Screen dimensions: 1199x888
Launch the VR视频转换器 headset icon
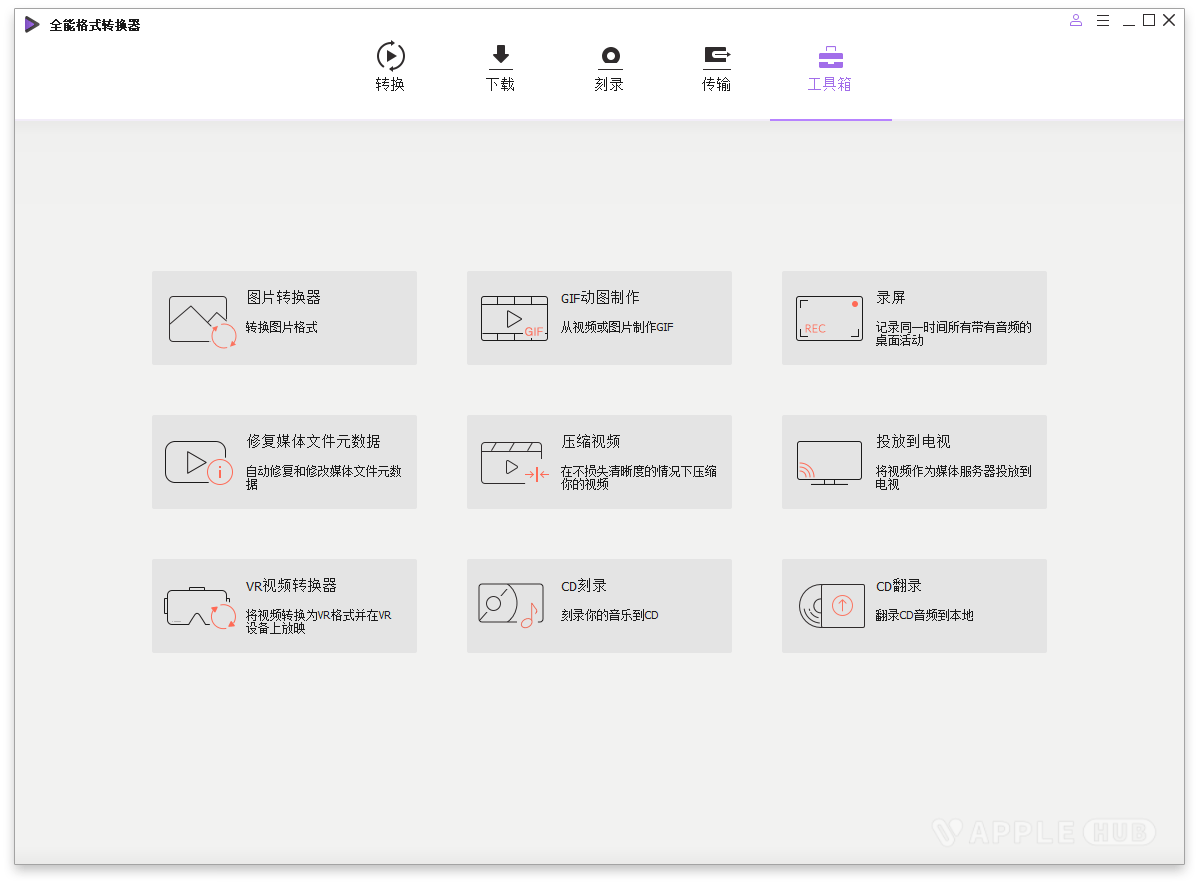coord(198,605)
